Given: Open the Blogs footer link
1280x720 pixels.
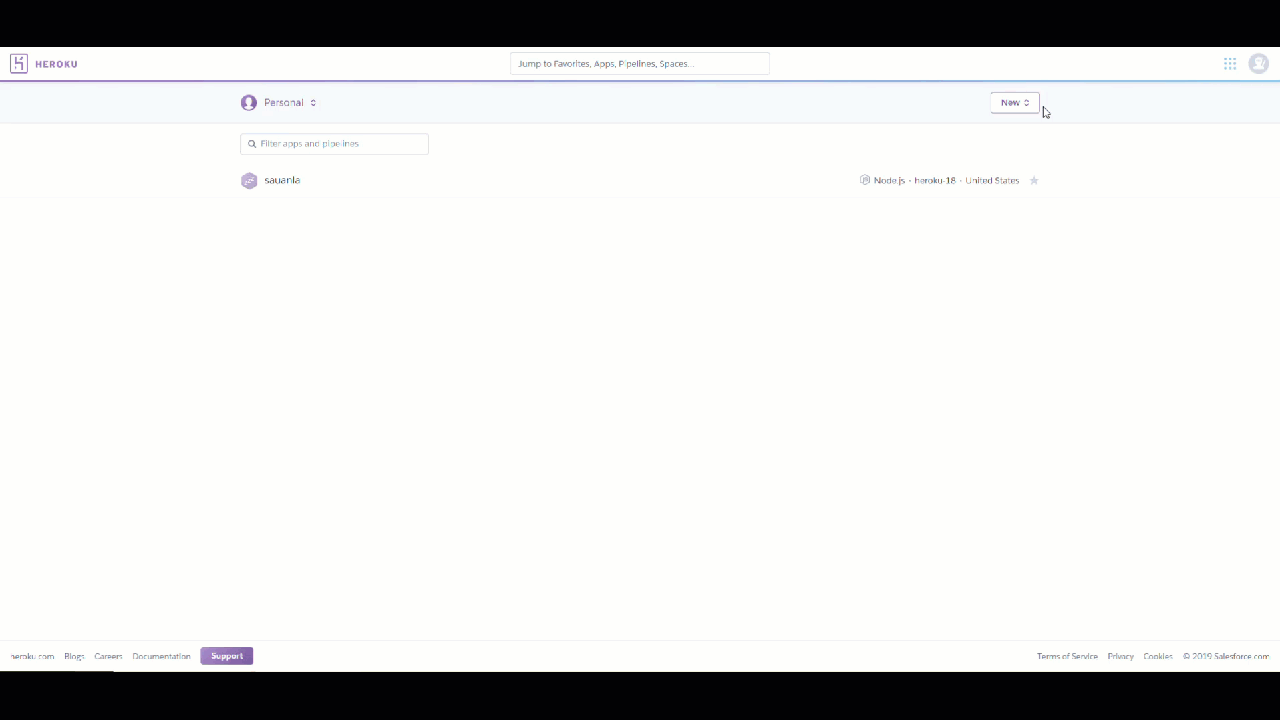Looking at the screenshot, I should pos(74,657).
